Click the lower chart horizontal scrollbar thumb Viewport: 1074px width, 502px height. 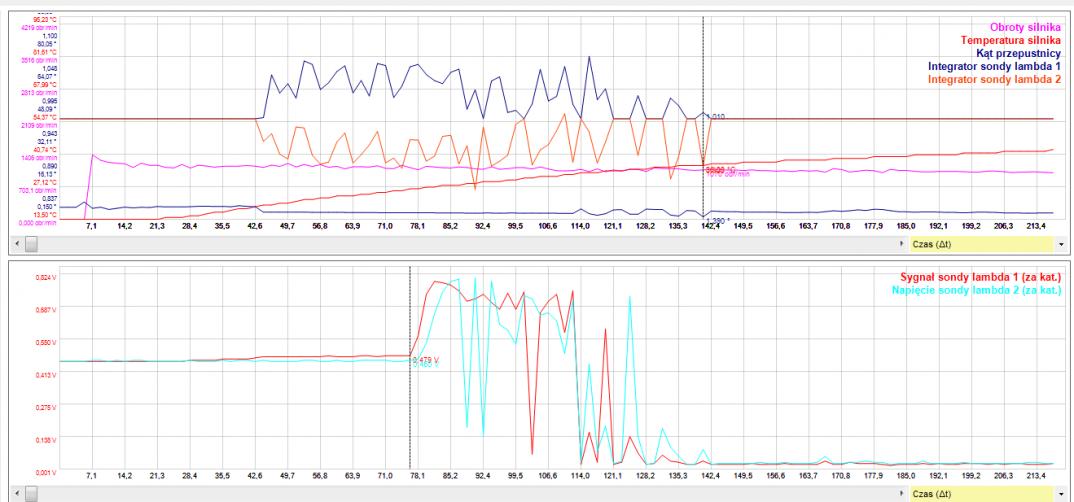pos(31,493)
